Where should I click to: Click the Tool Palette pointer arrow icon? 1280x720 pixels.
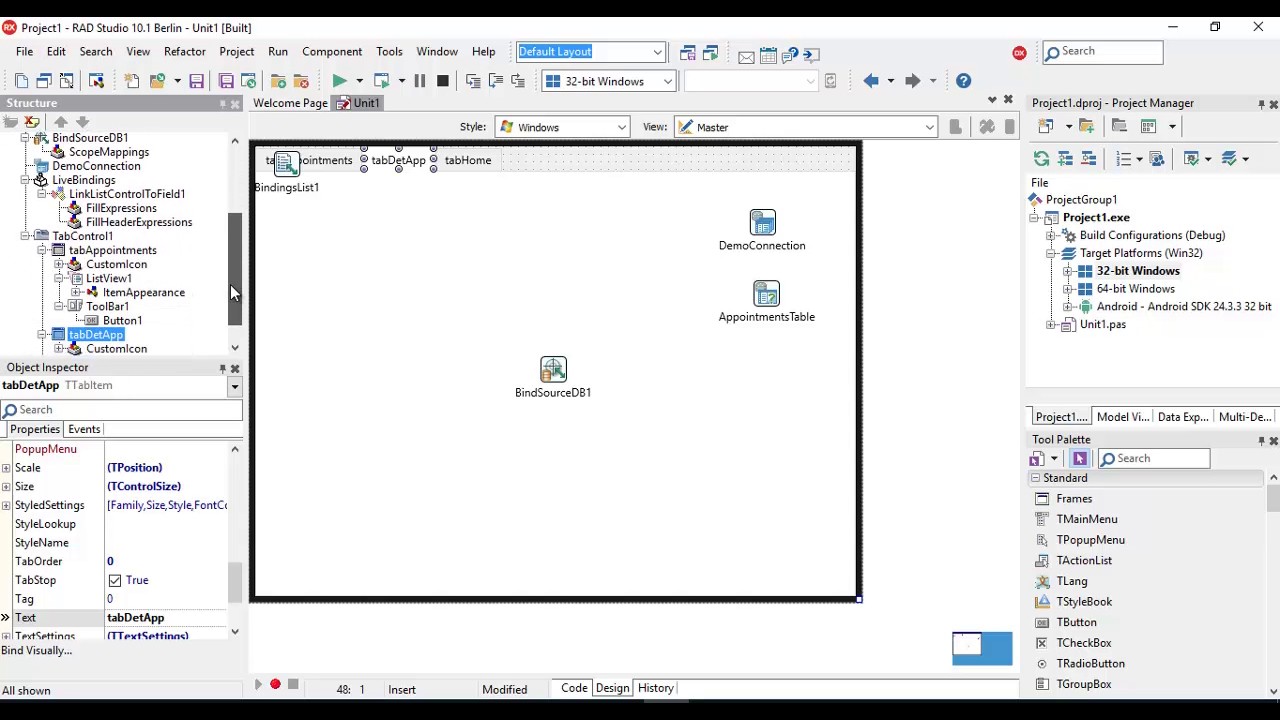coord(1079,458)
